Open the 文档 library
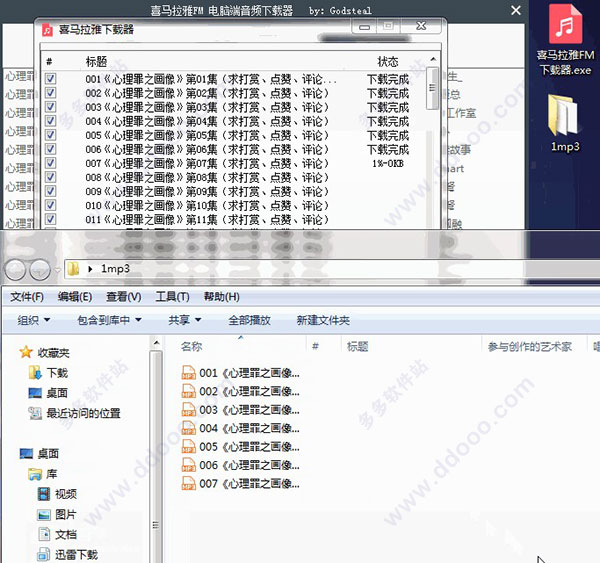Viewport: 600px width, 563px height. click(x=57, y=534)
